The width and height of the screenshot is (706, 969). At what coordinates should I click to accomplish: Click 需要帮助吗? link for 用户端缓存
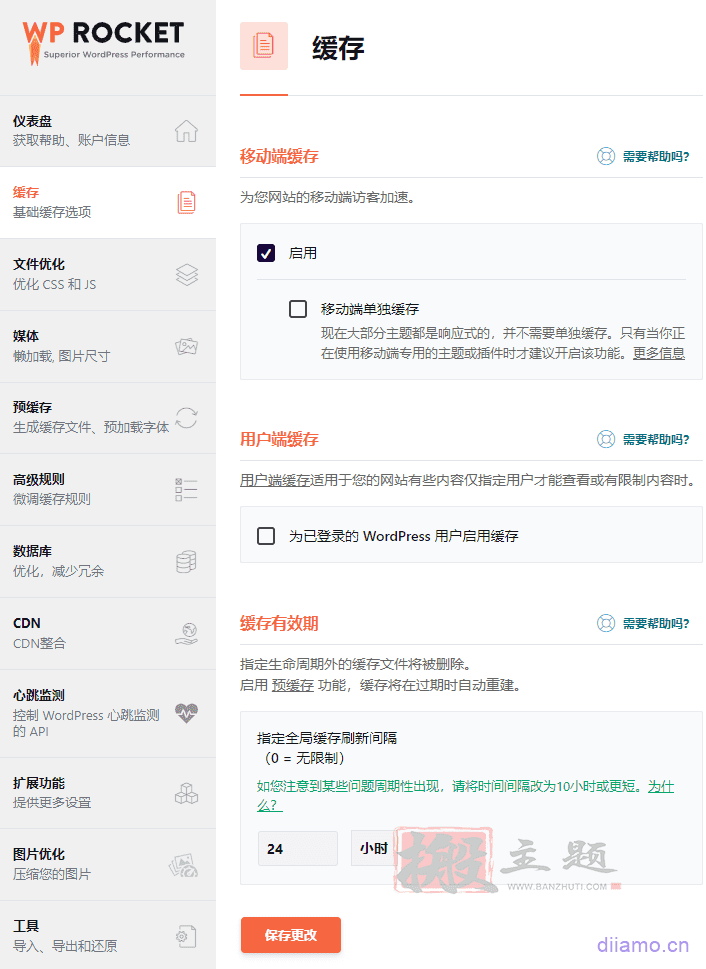655,439
